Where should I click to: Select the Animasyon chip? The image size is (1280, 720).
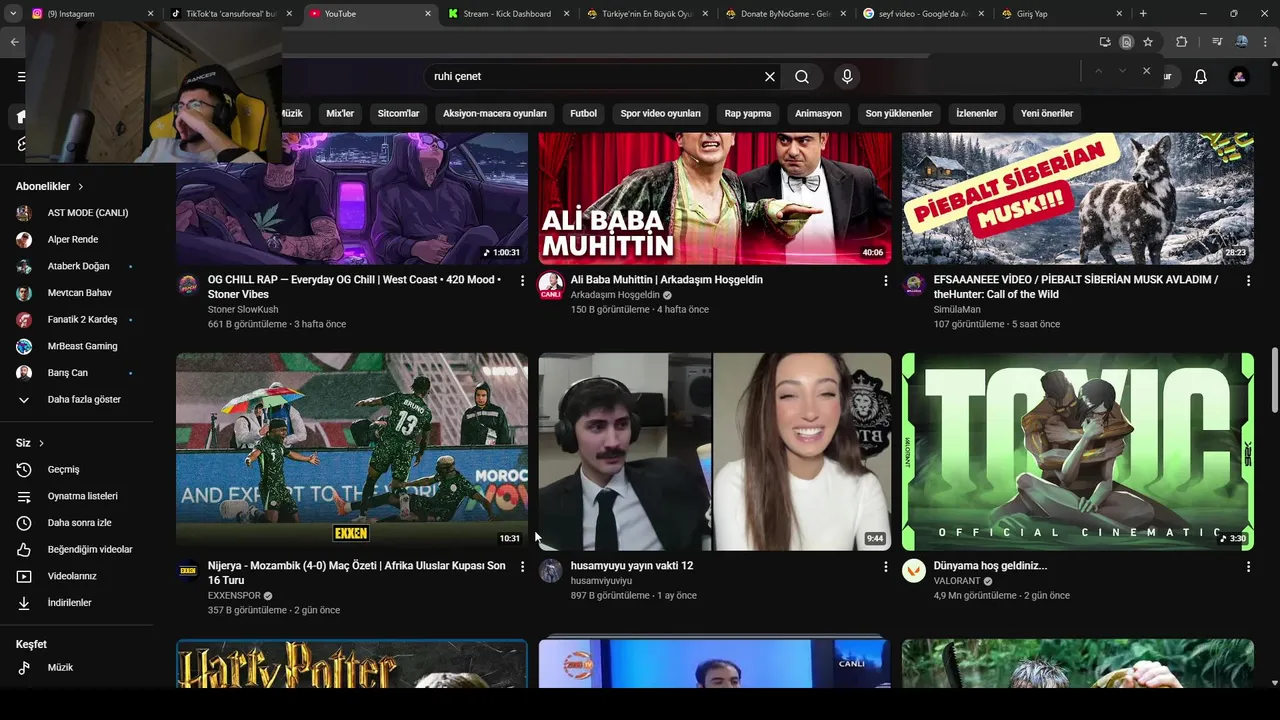[818, 114]
